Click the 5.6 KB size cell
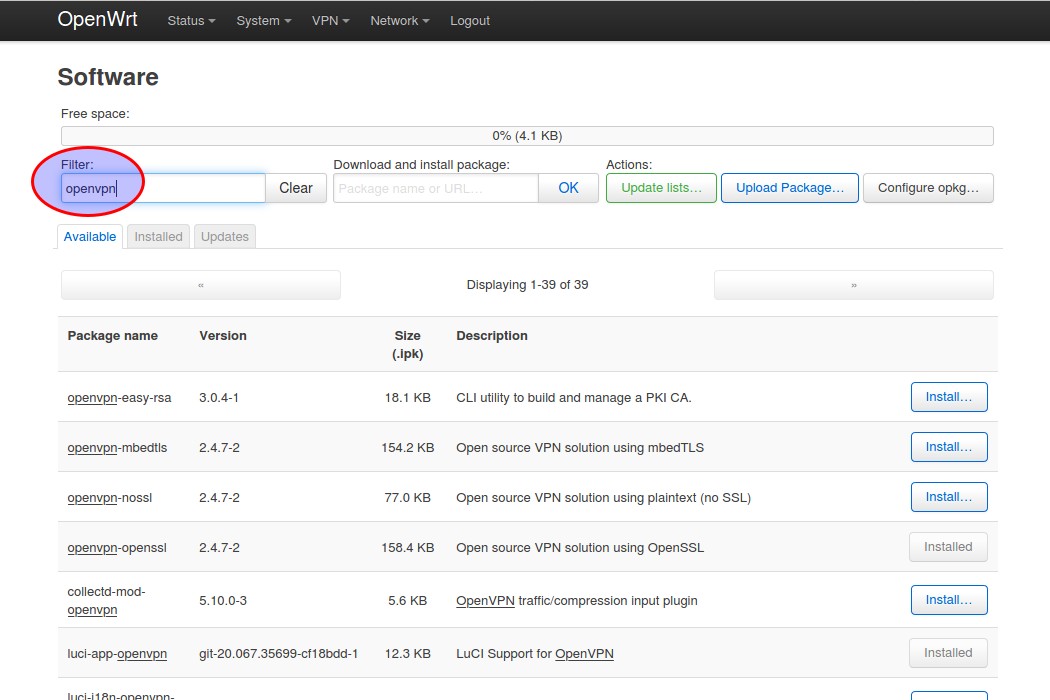This screenshot has height=700, width=1050. (407, 601)
